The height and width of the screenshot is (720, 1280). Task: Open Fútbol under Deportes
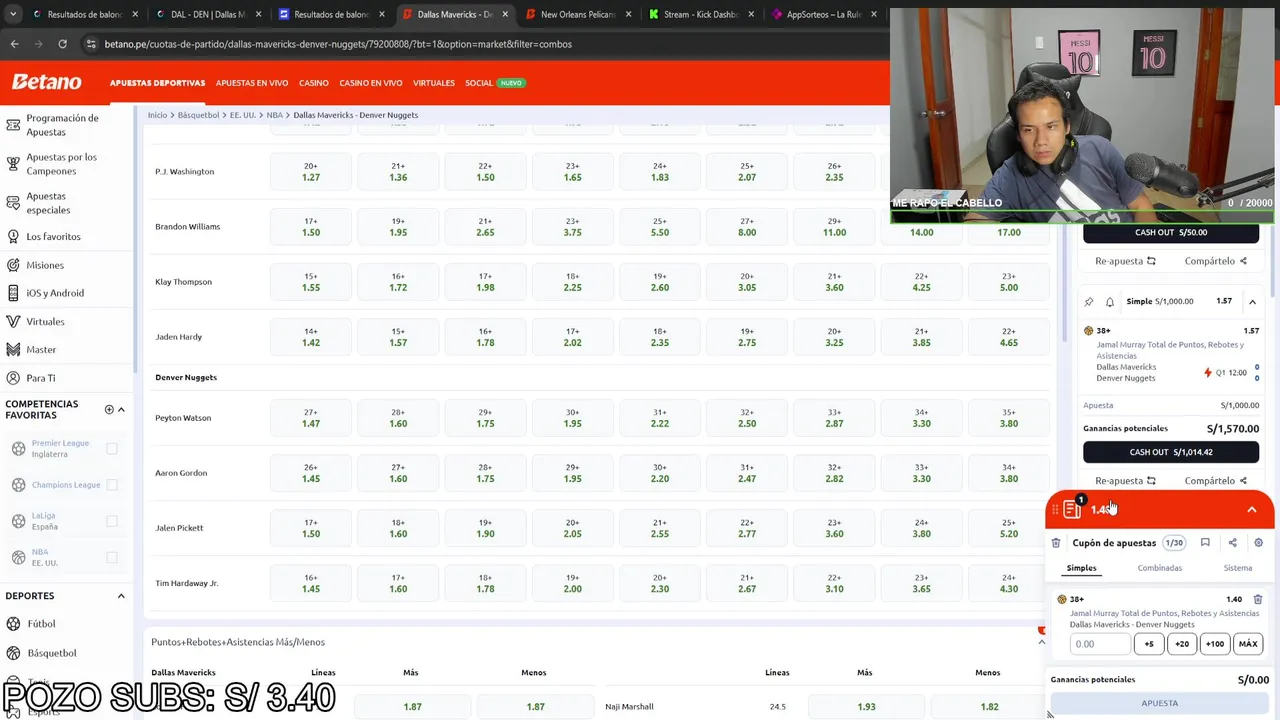41,624
